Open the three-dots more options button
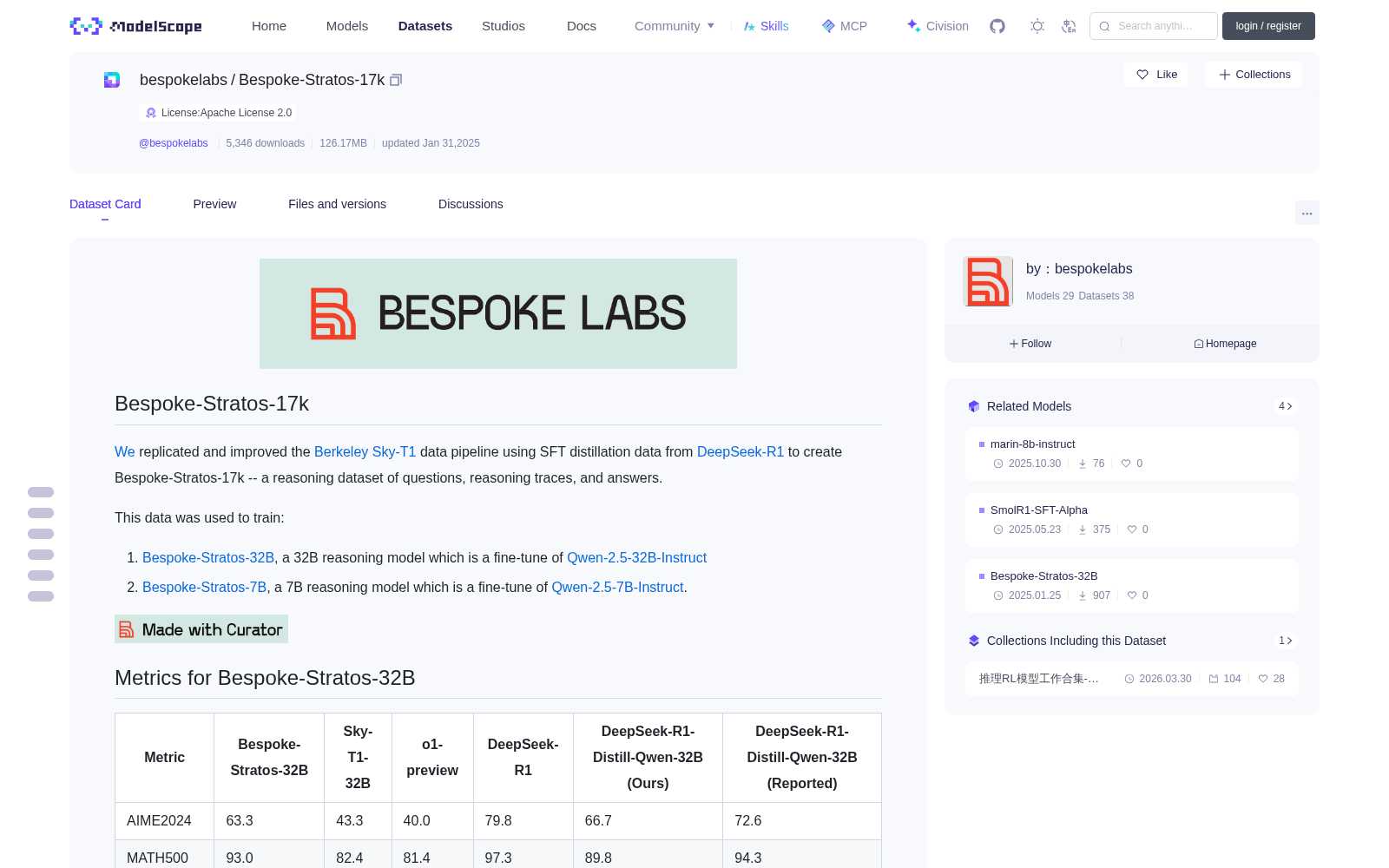 (1307, 214)
